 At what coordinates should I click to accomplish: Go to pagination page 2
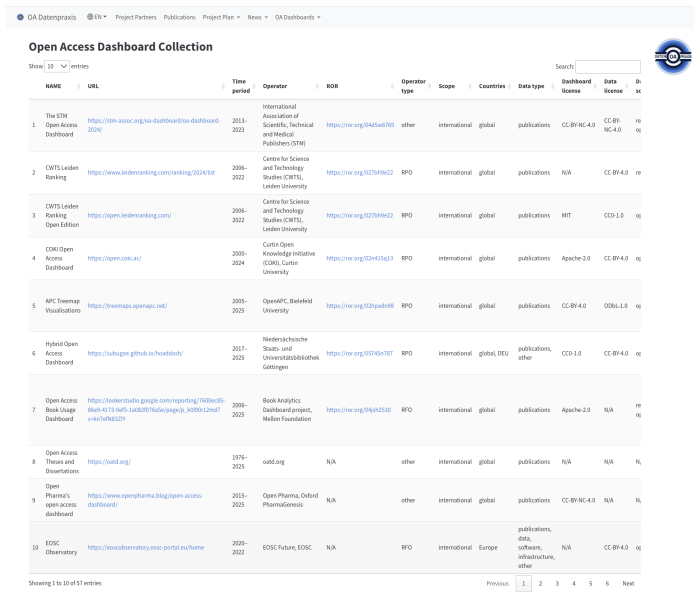click(x=540, y=584)
